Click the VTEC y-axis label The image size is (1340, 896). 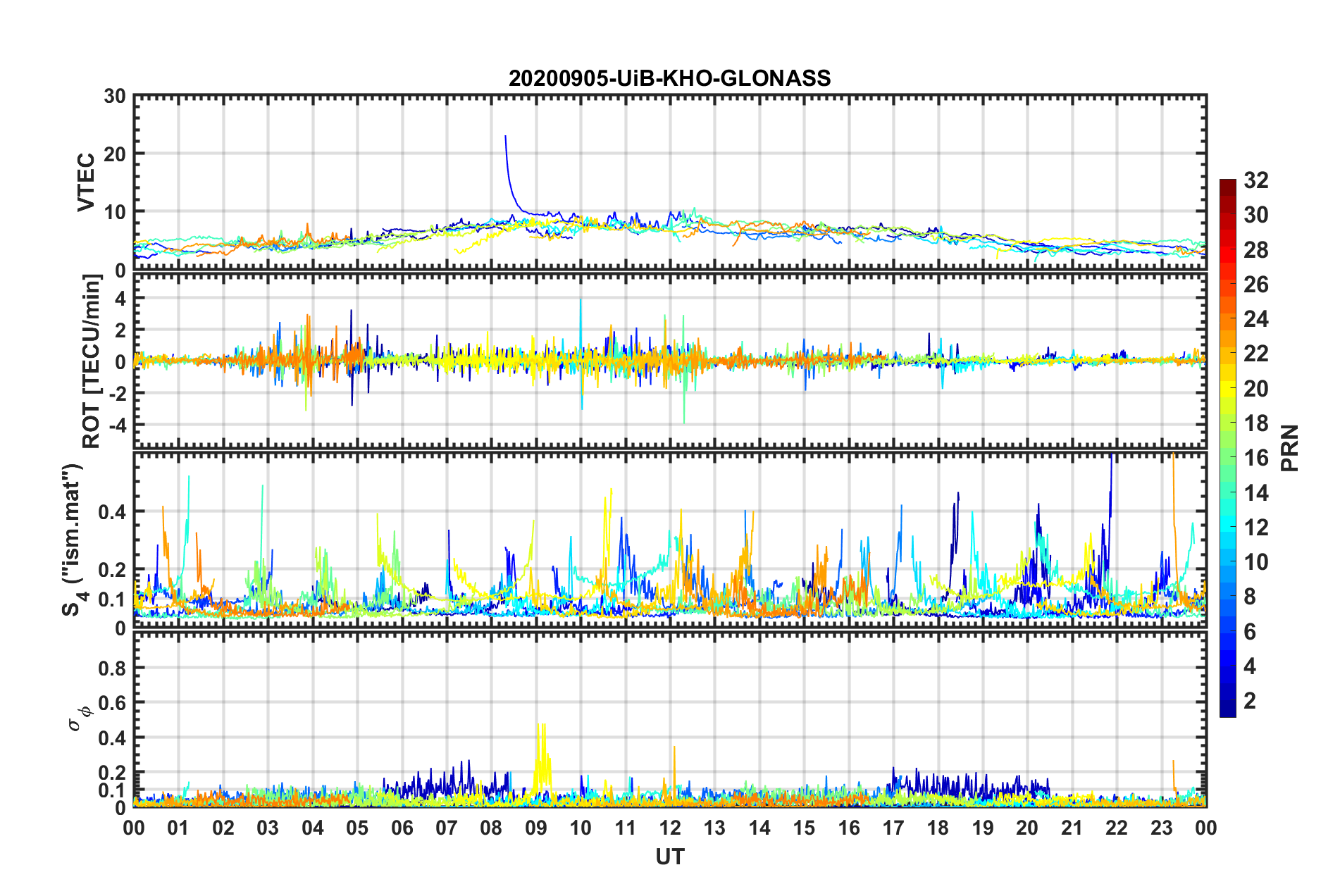click(x=86, y=182)
